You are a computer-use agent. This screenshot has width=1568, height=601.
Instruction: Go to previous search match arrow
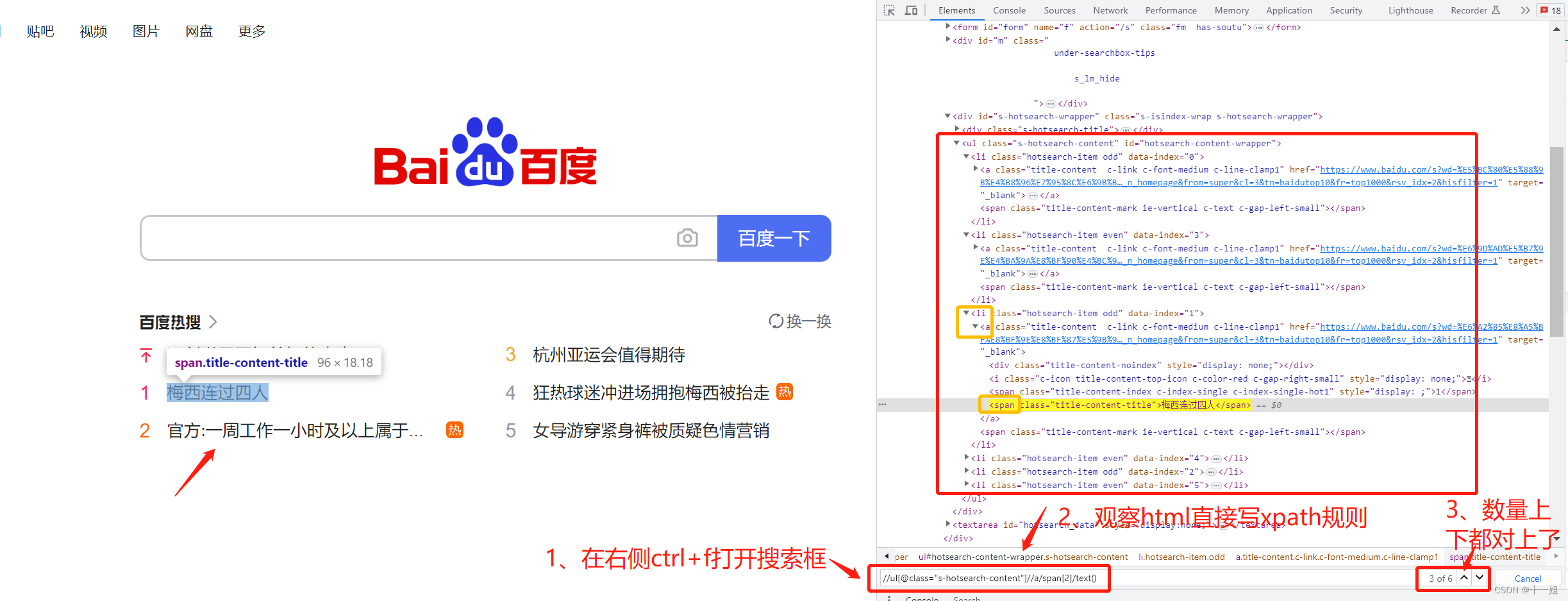[1464, 577]
